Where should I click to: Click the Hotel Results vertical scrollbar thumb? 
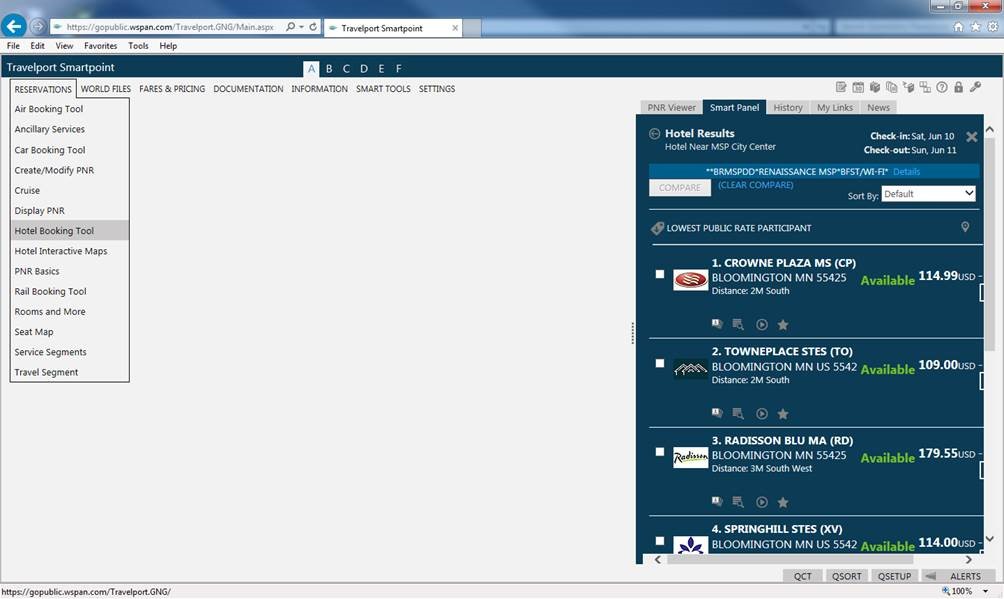[989, 243]
